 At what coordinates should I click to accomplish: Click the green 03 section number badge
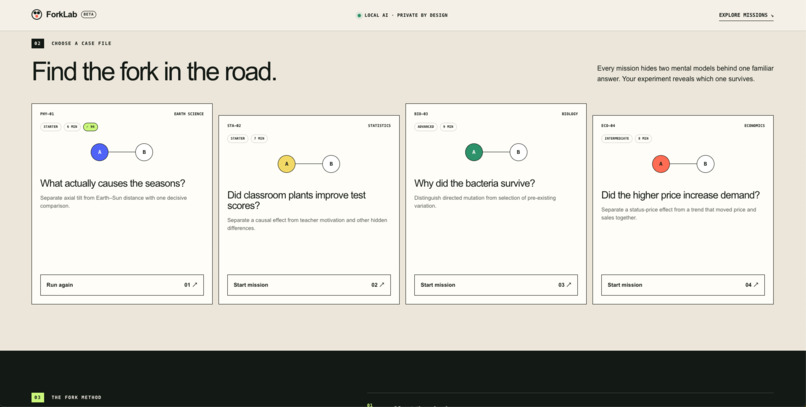38,397
